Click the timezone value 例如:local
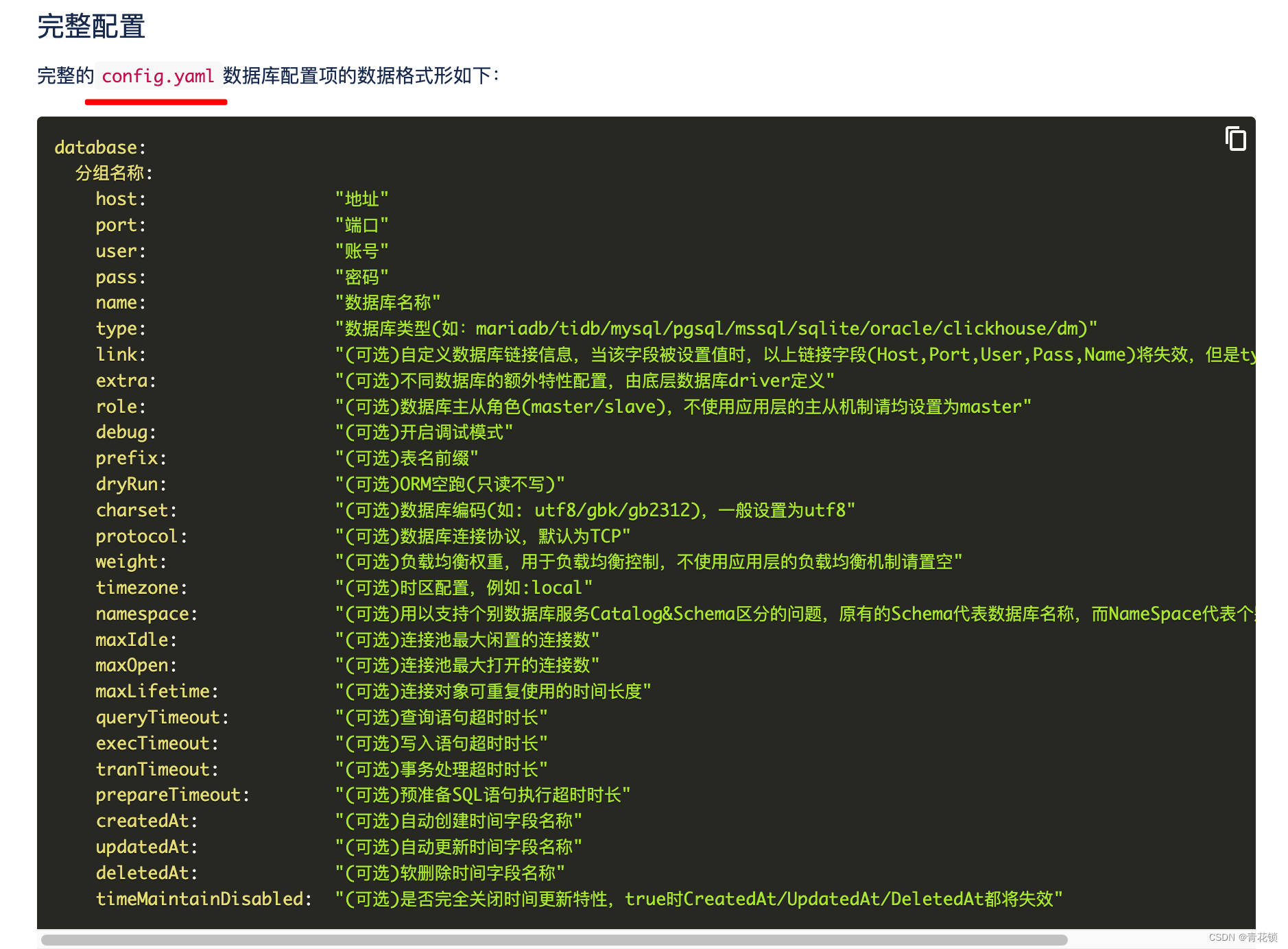Viewport: 1288px width, 949px height. [464, 588]
